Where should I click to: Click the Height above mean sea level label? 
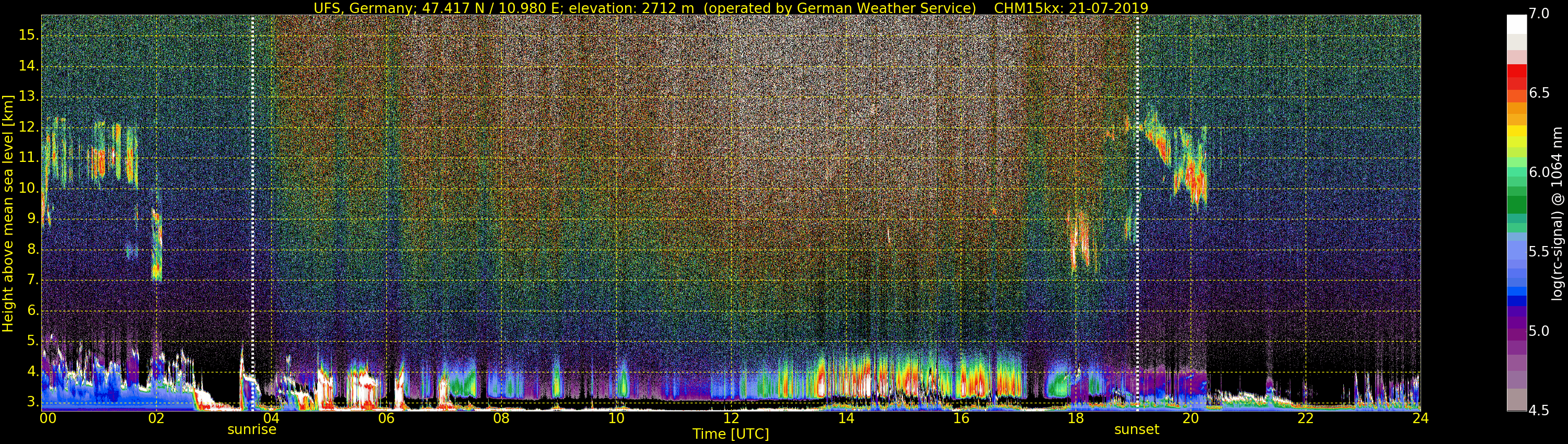8,213
